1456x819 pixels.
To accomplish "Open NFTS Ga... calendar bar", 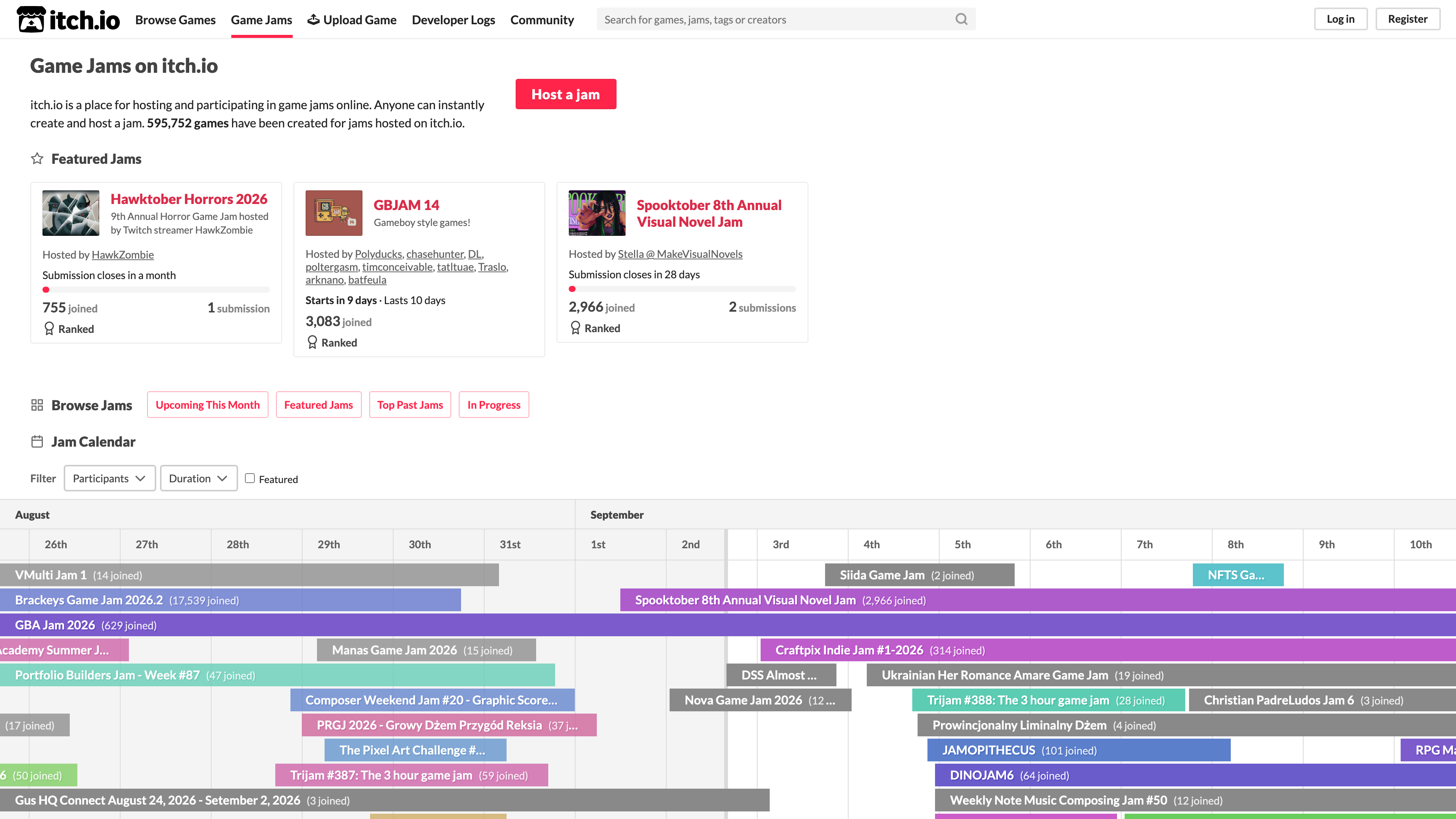I will click(1238, 575).
